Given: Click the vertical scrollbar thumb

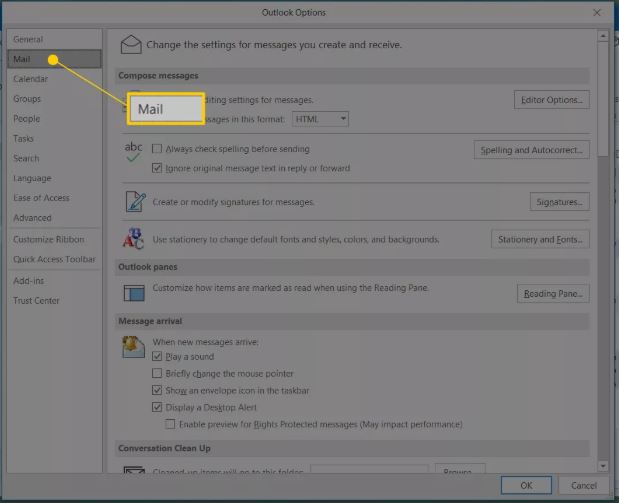Looking at the screenshot, I should [603, 99].
